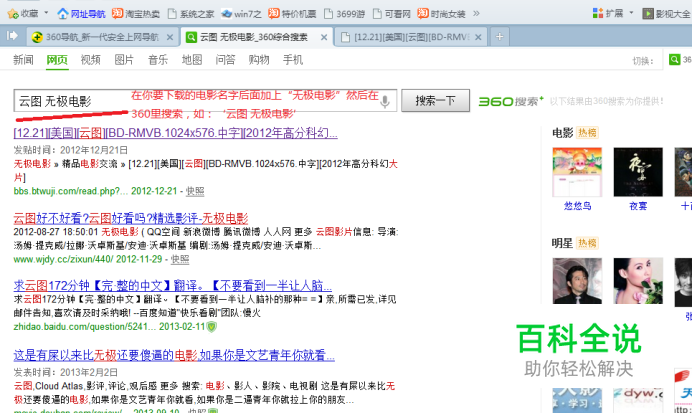Click the 热榜 badge next to 明星
The height and width of the screenshot is (413, 692).
(587, 243)
